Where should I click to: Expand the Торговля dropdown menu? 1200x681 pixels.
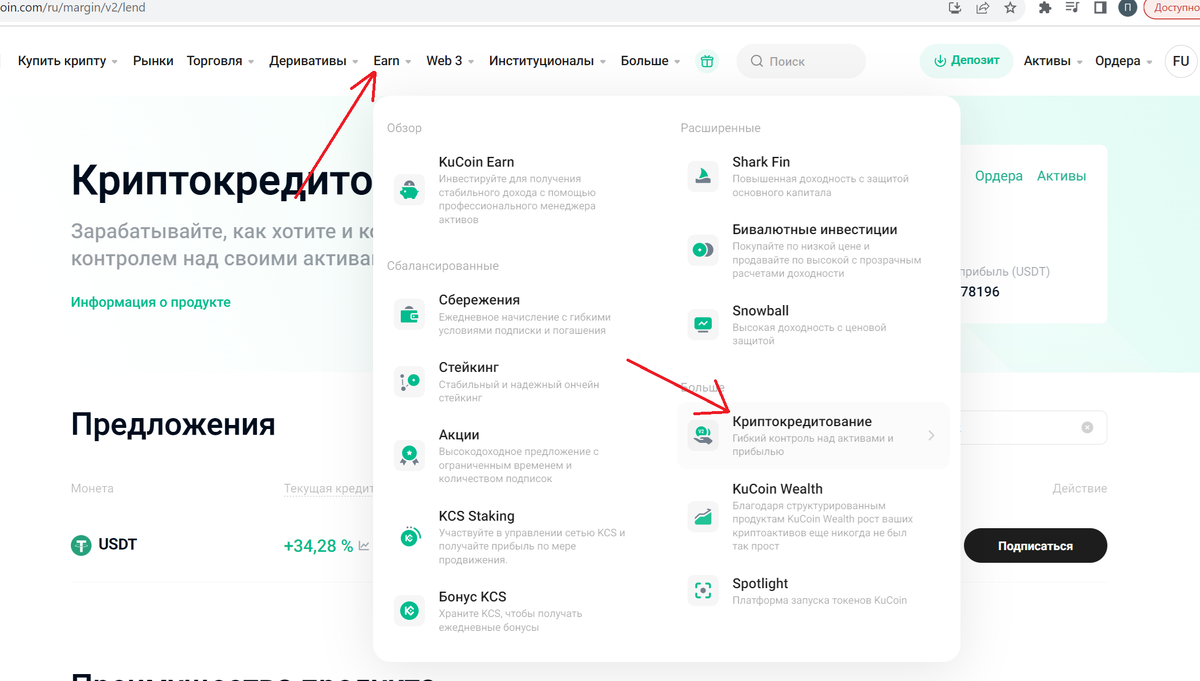click(x=220, y=61)
